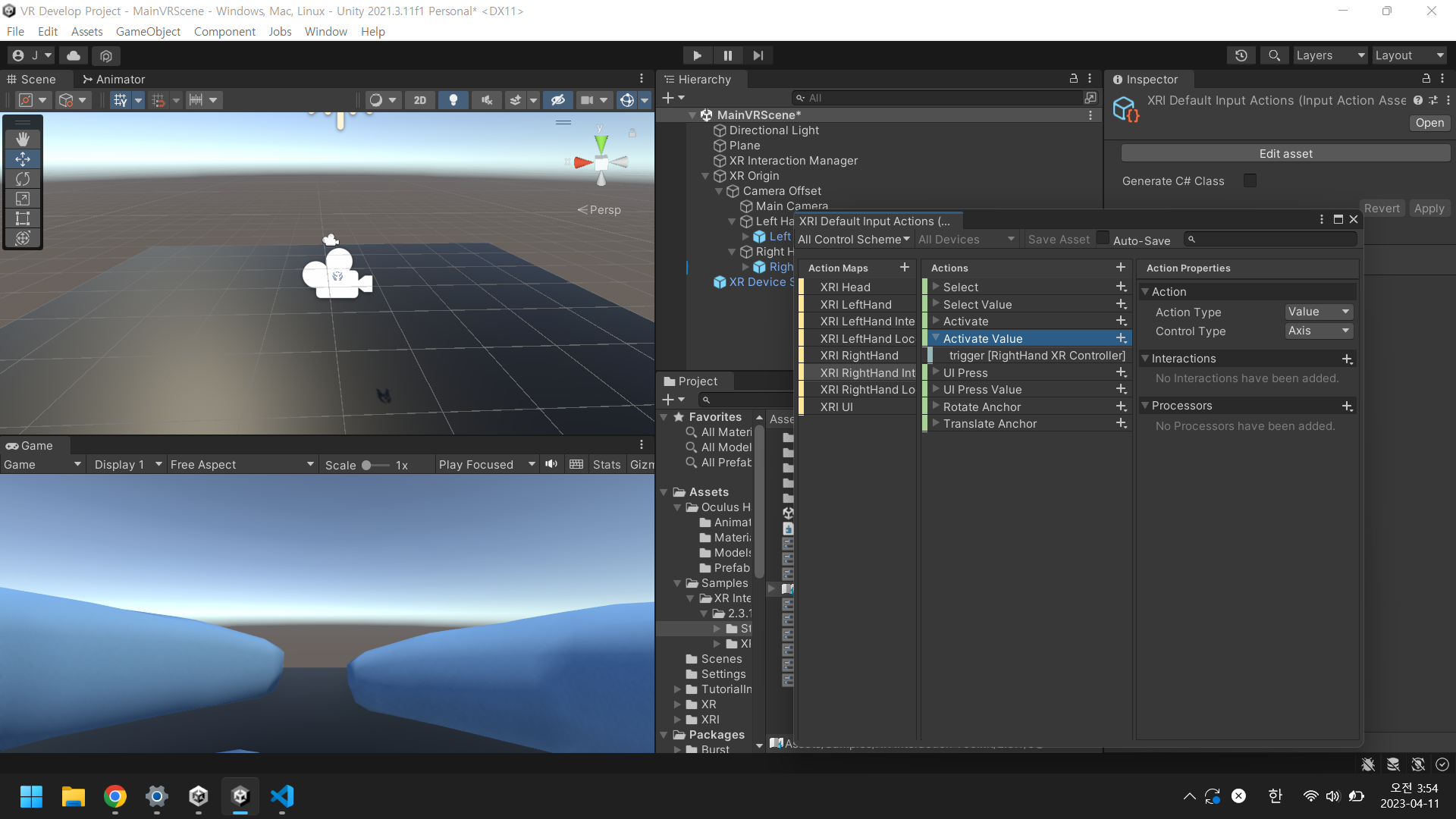Open Unity cloud services icon
The image size is (1456, 819).
74,55
